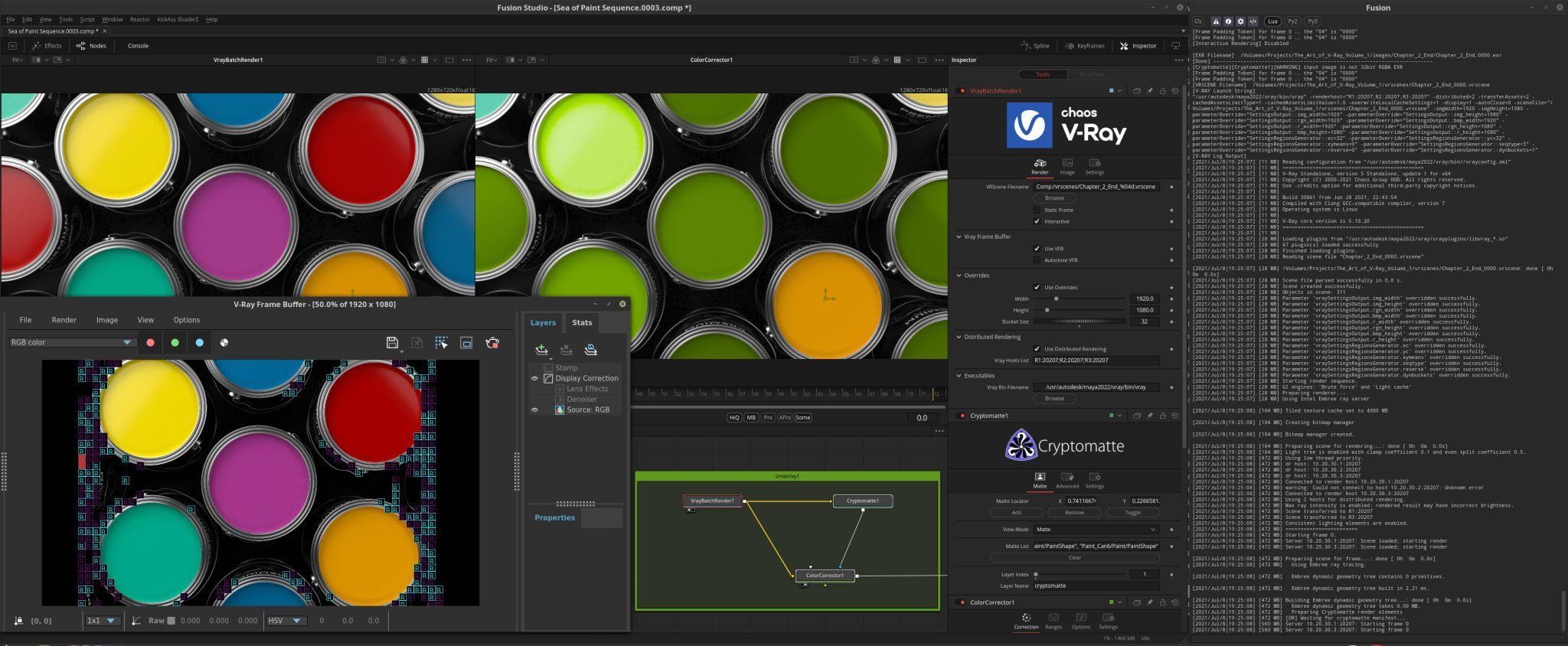Viewport: 1568px width, 646px height.
Task: Open the HSV color mode dropdown
Action: coord(285,621)
